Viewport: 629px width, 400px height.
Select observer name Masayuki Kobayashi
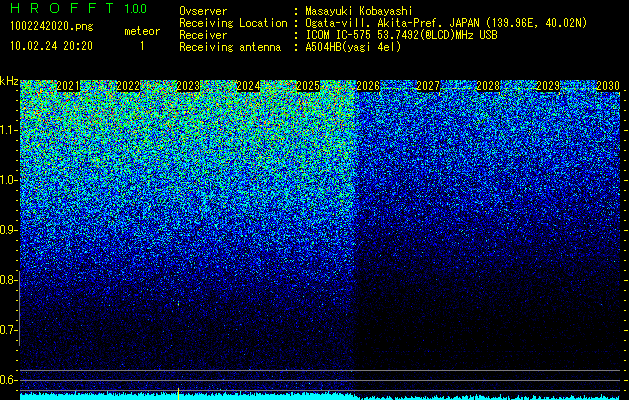coord(359,11)
